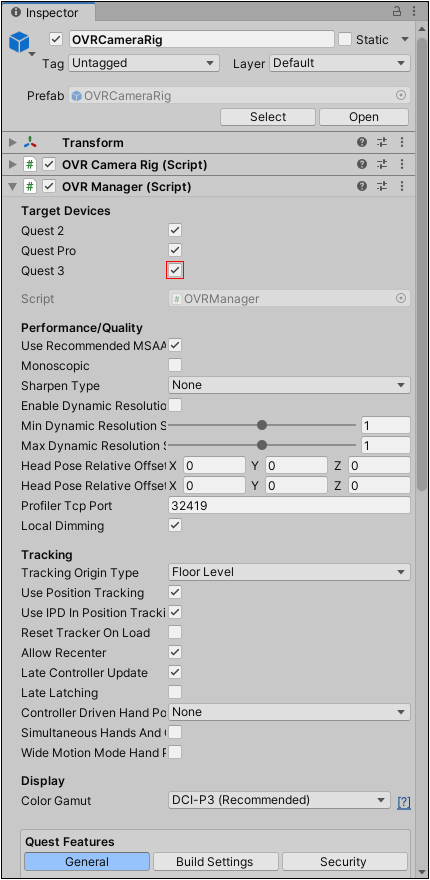Viewport: 430px width, 880px height.
Task: Click OVRManager Script field picker circle
Action: tap(401, 299)
